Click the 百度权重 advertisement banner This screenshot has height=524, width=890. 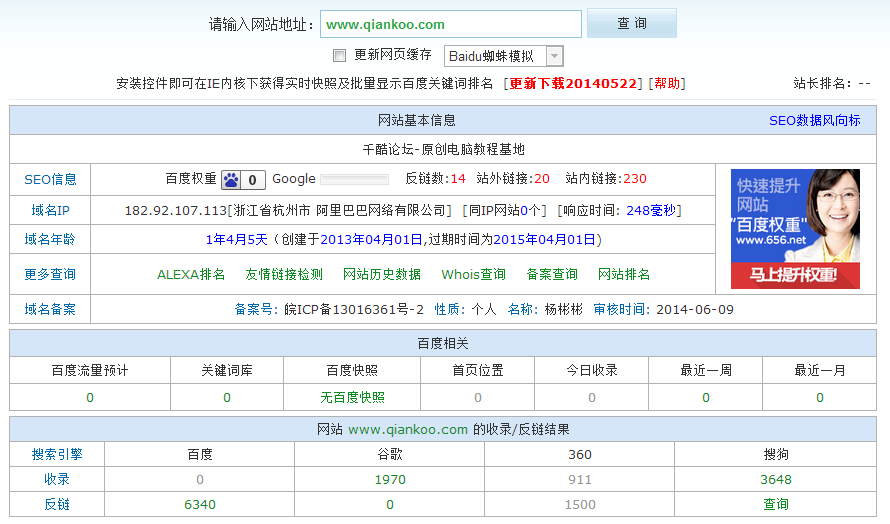click(x=795, y=229)
